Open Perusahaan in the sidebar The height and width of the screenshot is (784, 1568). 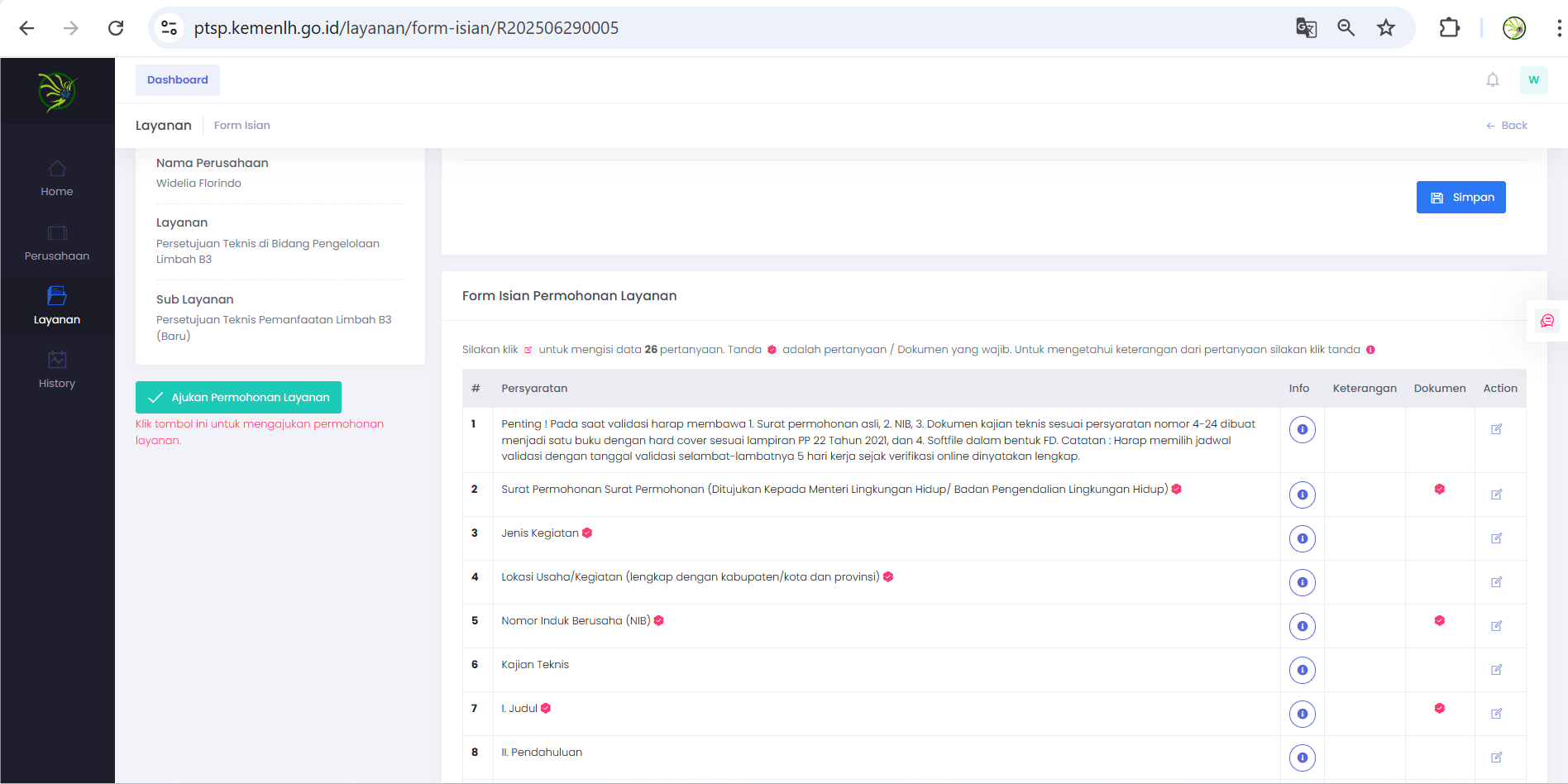(57, 243)
